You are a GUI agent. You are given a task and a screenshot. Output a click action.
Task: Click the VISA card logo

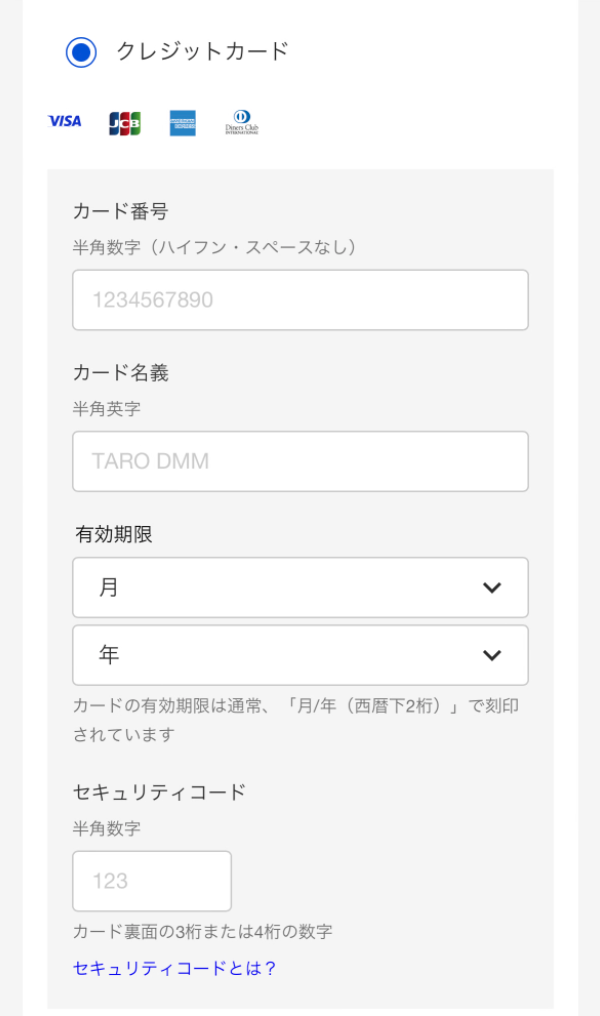65,121
